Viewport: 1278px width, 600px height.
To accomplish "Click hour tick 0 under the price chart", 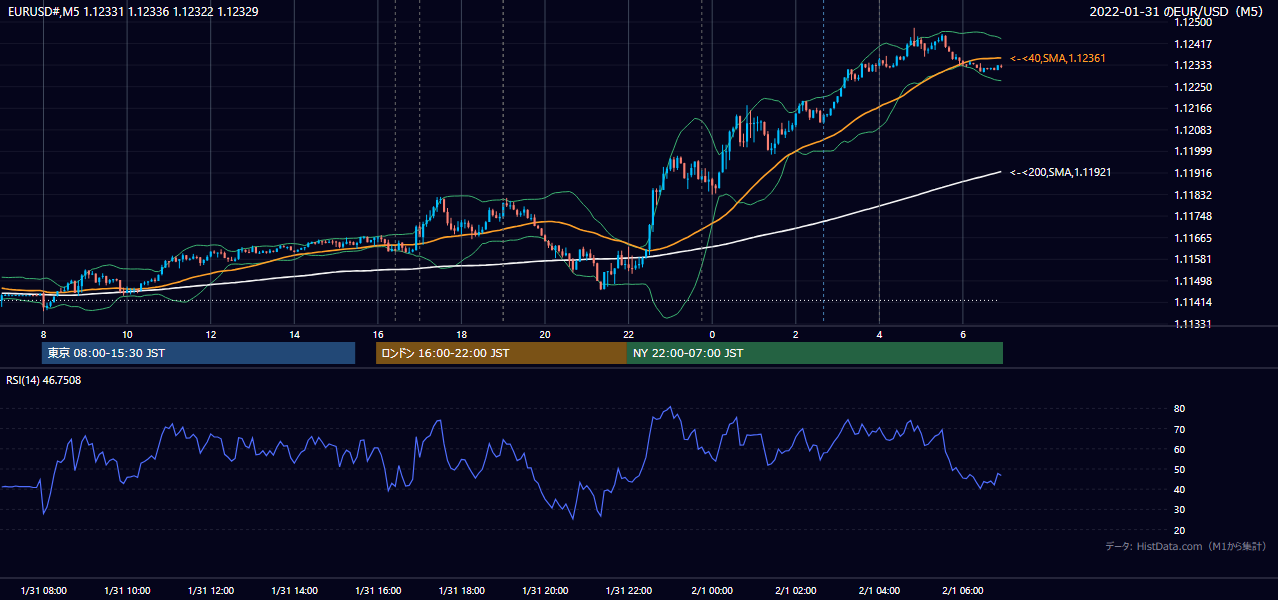I will (712, 334).
